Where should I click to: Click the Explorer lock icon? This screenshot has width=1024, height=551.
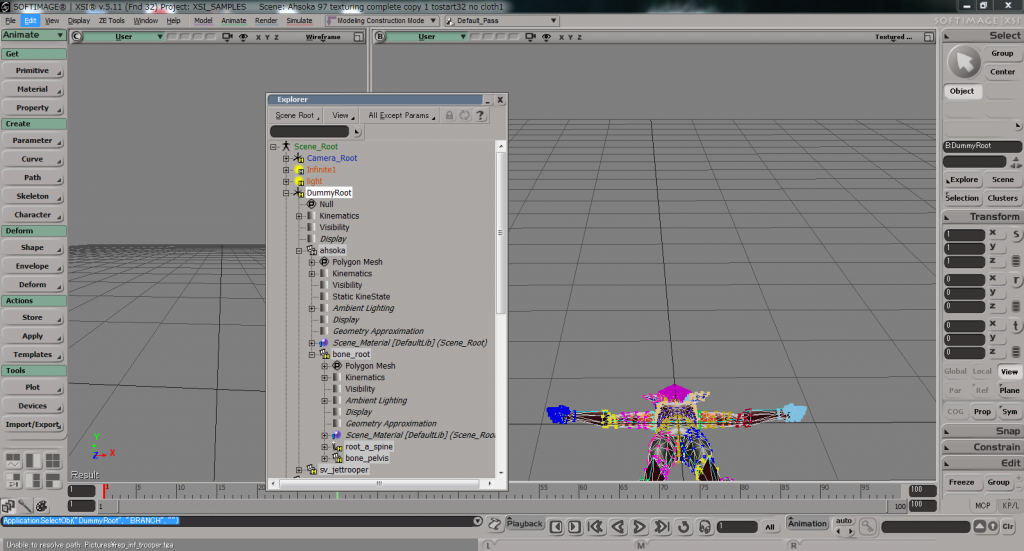click(x=449, y=116)
